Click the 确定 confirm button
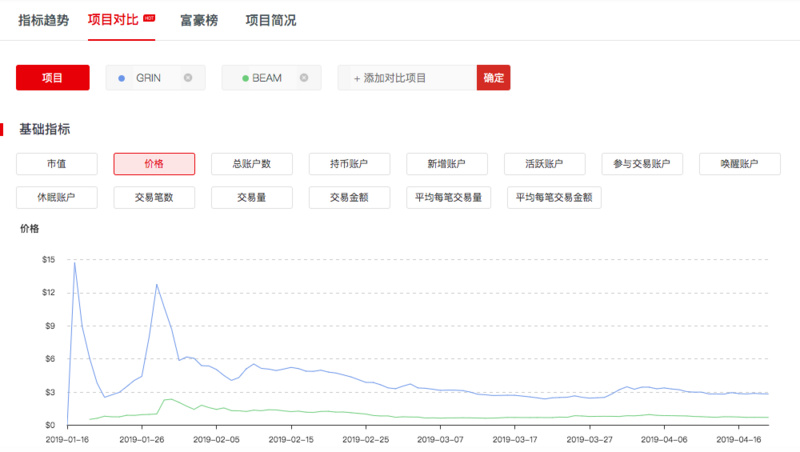 (x=493, y=78)
